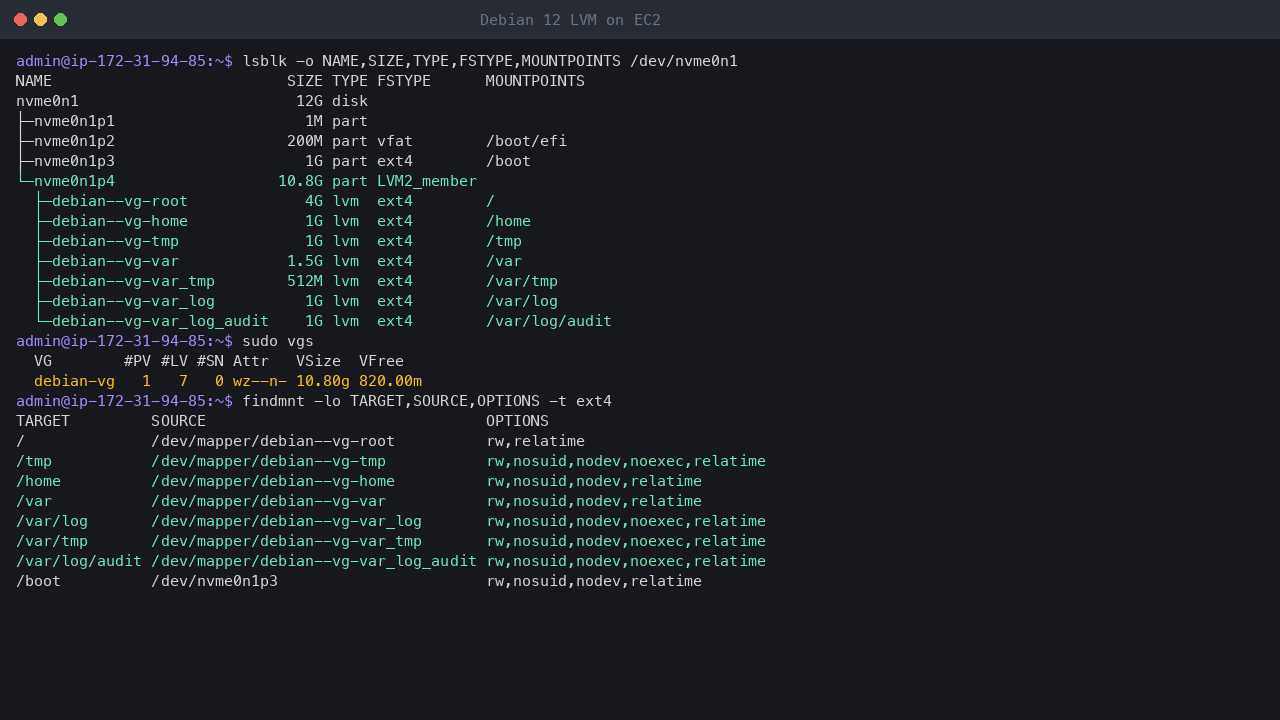Click the TARGET column header
The width and height of the screenshot is (1280, 720).
click(43, 421)
